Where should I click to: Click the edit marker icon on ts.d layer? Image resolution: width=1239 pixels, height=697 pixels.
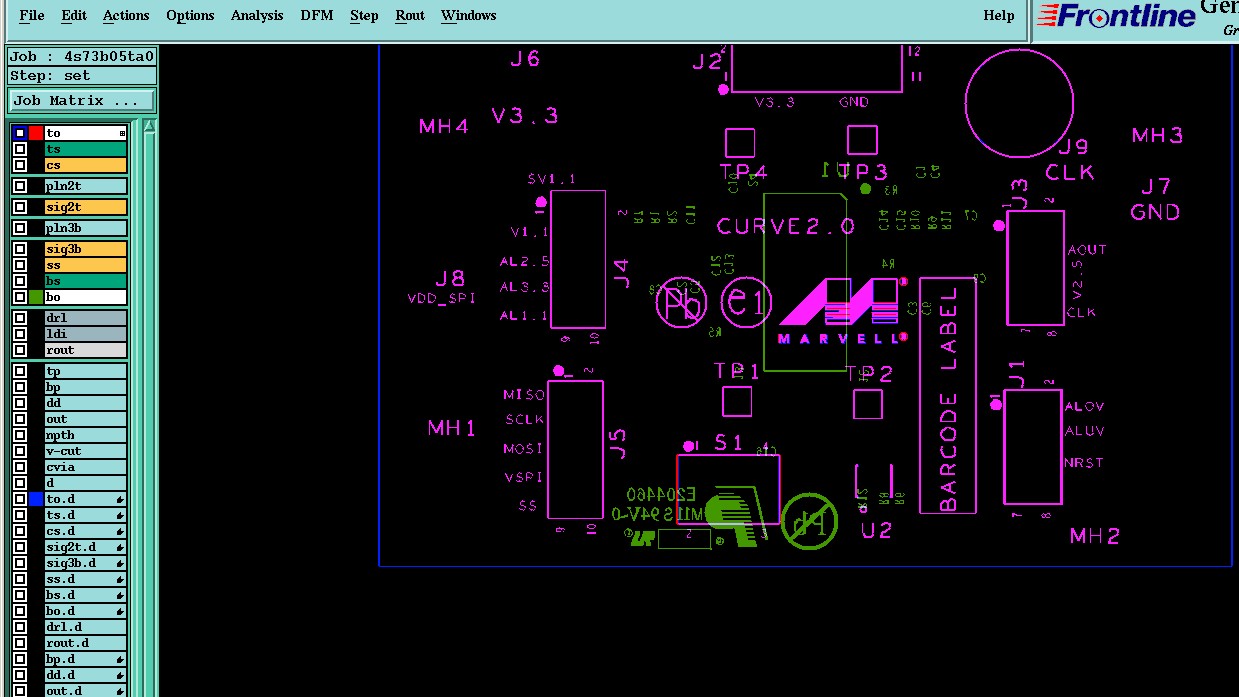click(120, 515)
